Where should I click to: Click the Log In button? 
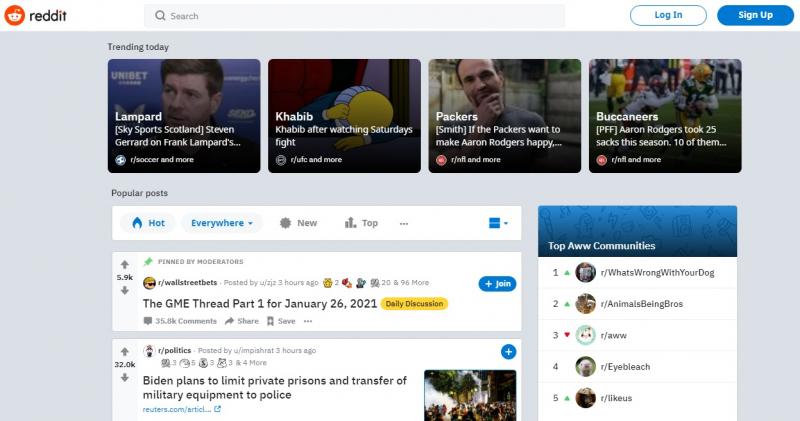click(x=668, y=15)
